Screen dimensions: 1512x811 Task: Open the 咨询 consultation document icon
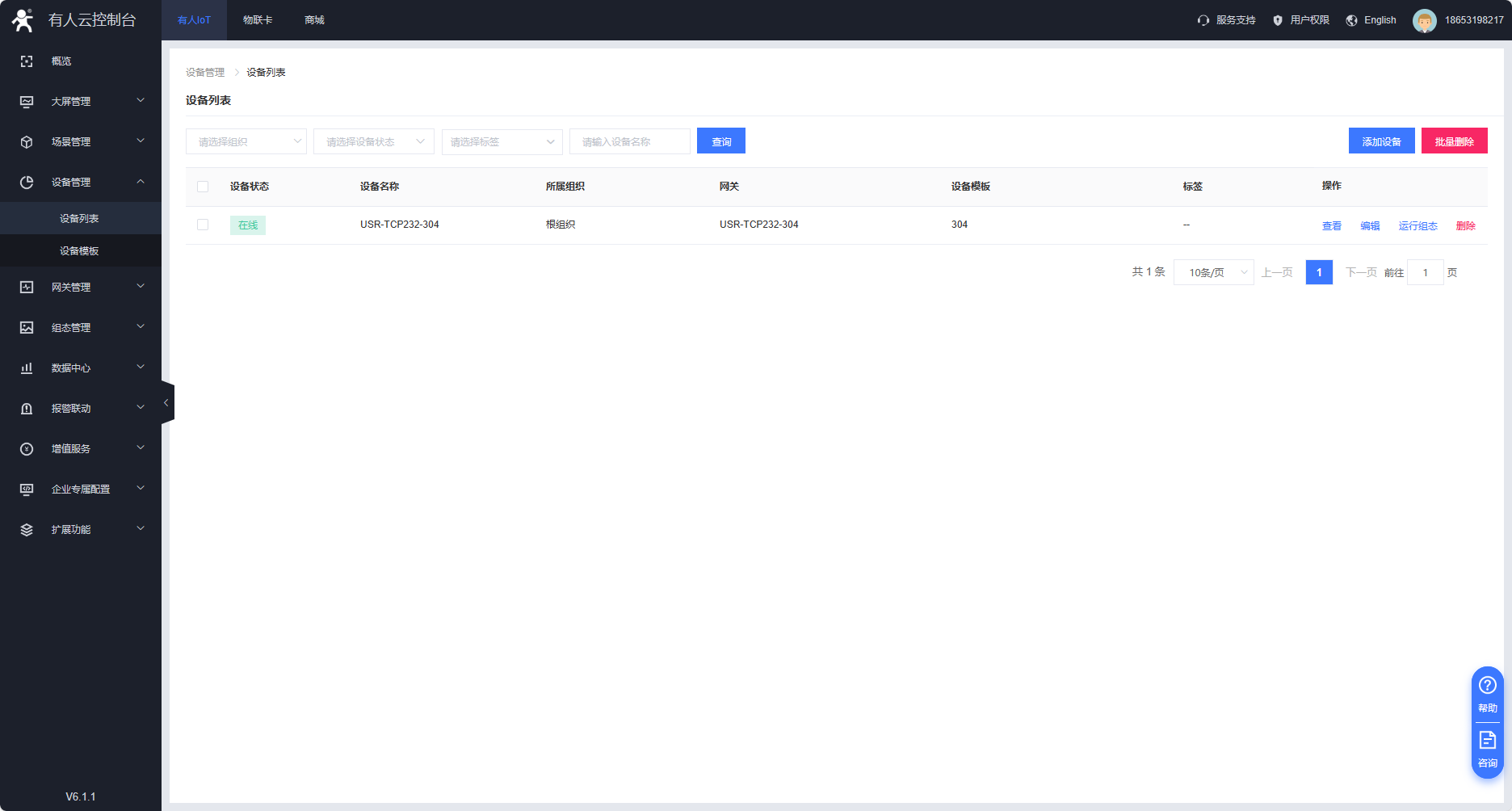click(1487, 741)
